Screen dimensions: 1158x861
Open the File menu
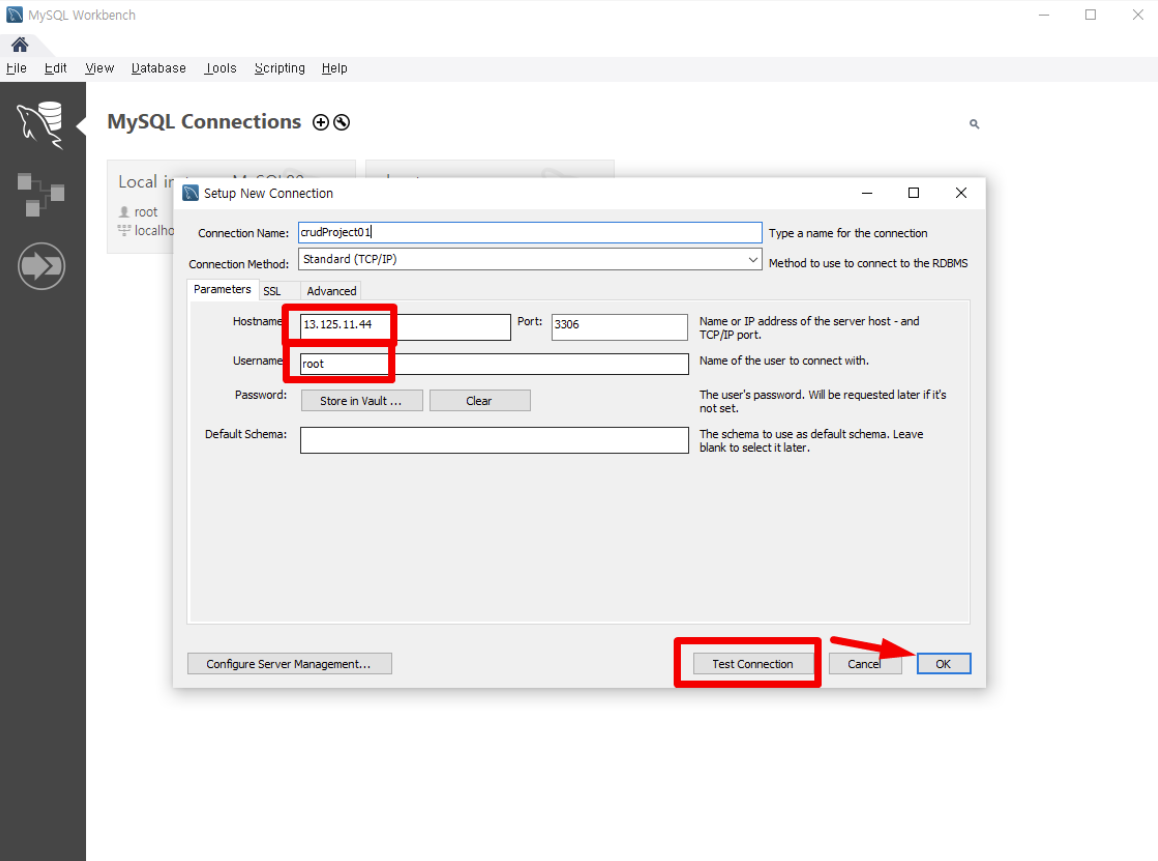click(16, 68)
